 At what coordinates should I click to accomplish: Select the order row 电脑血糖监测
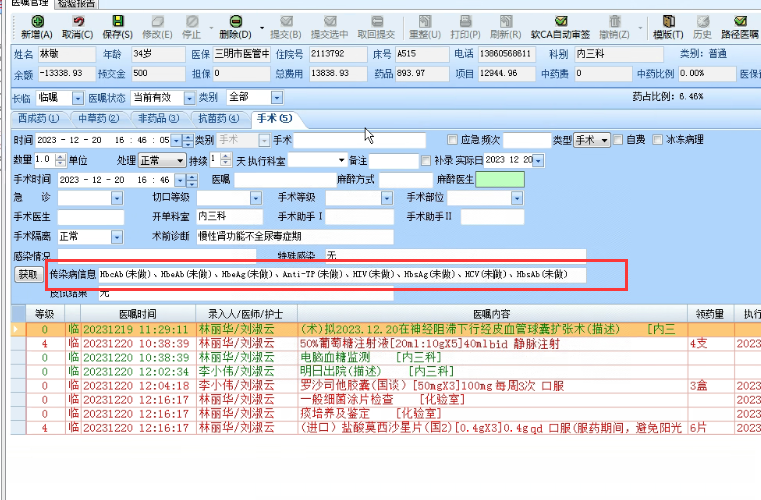tap(386, 358)
